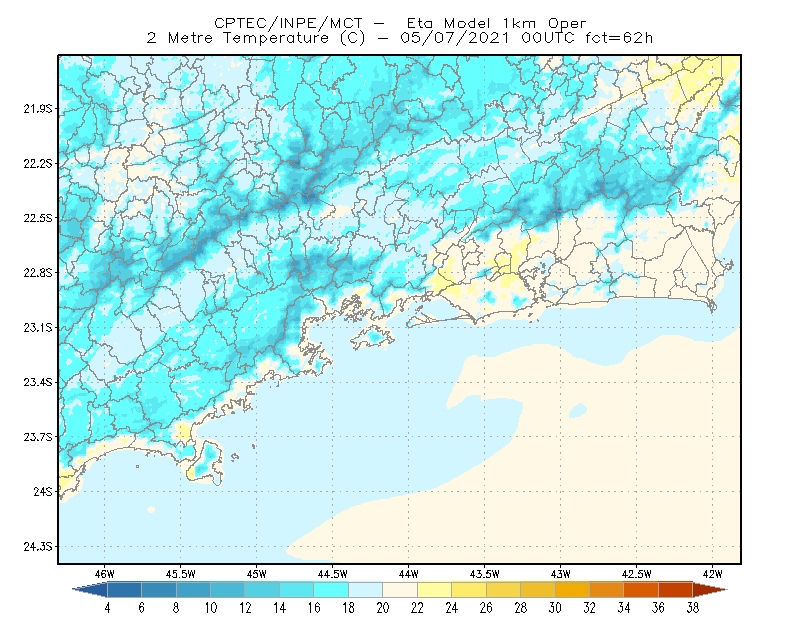The width and height of the screenshot is (800, 618).
Task: Click the 'CPTEC/INPE/MCT' title text
Action: (x=288, y=23)
